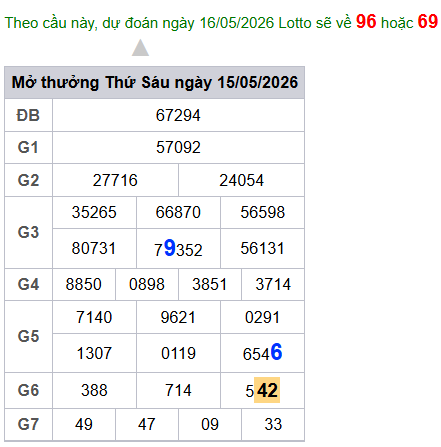Select G5 number 0291
Viewport: 441px width, 447px height.
[x=262, y=317]
